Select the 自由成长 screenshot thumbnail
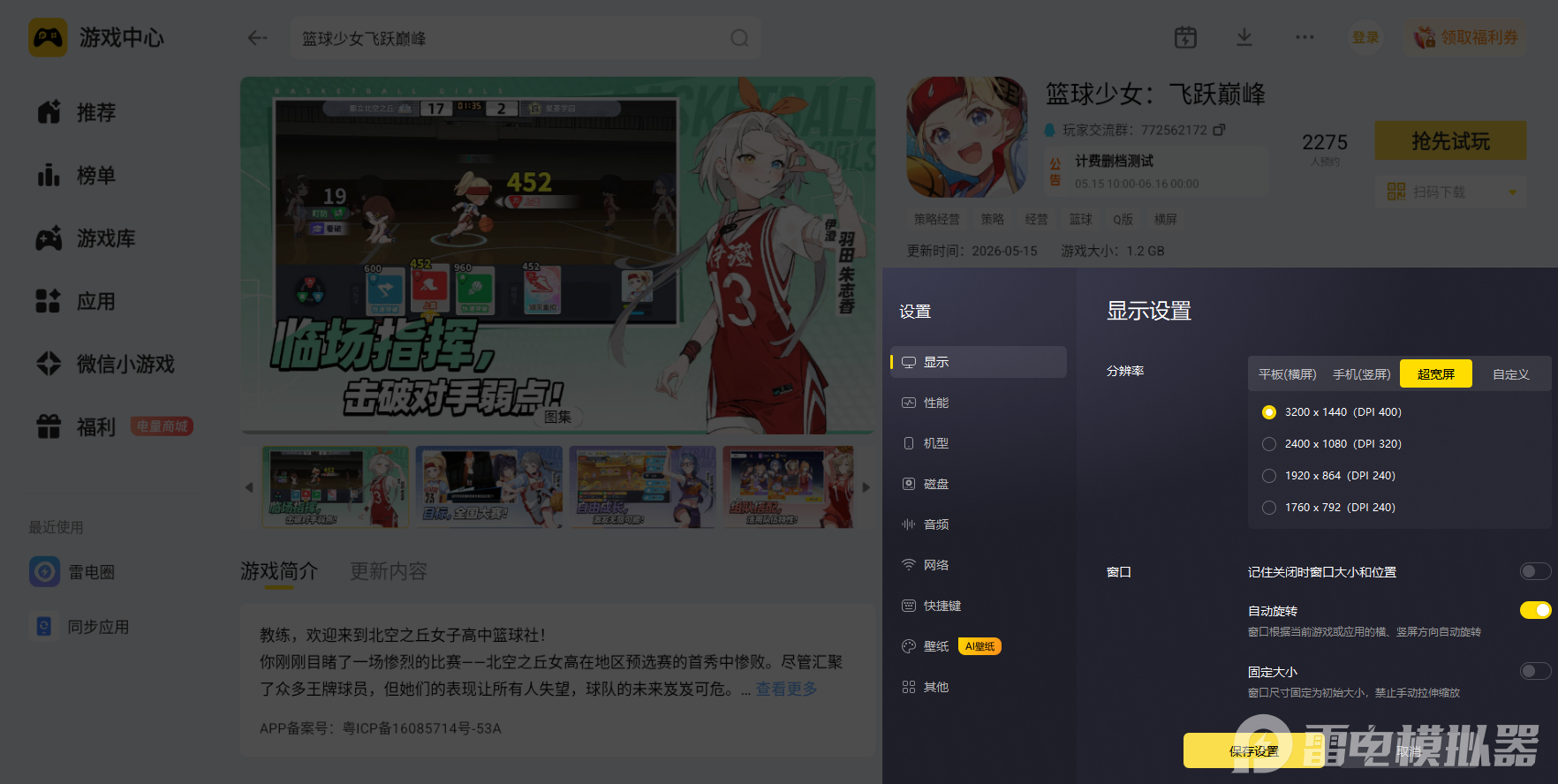 point(642,487)
